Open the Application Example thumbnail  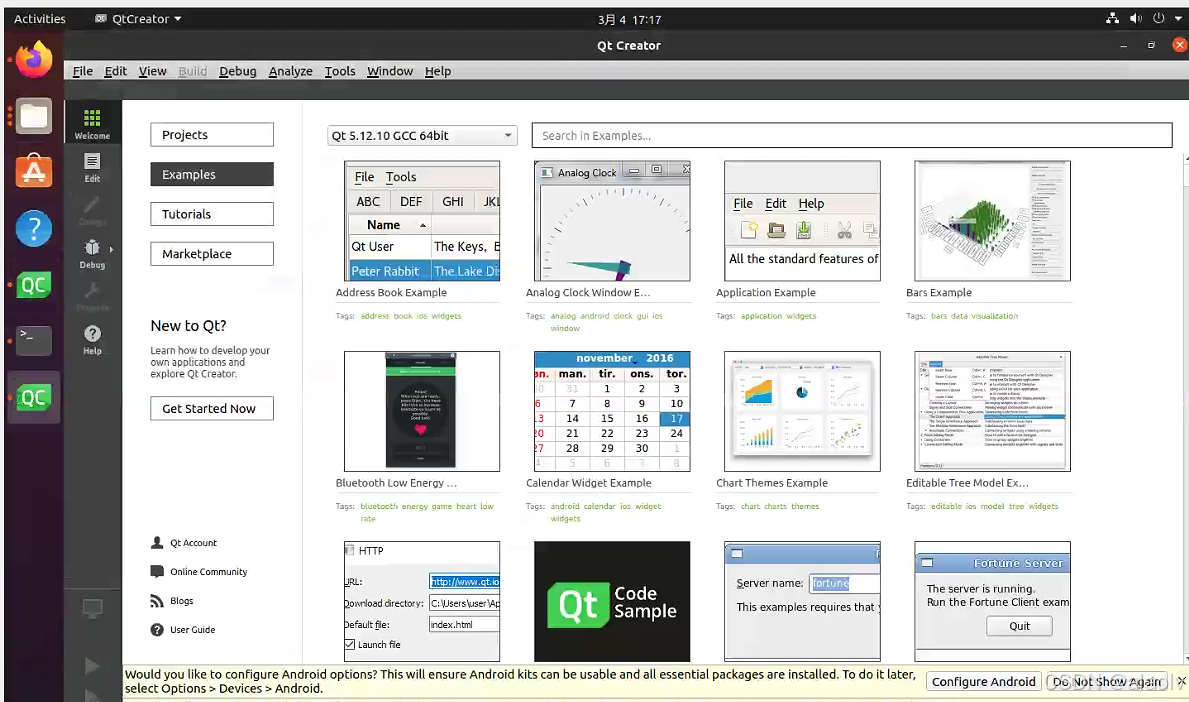(802, 221)
